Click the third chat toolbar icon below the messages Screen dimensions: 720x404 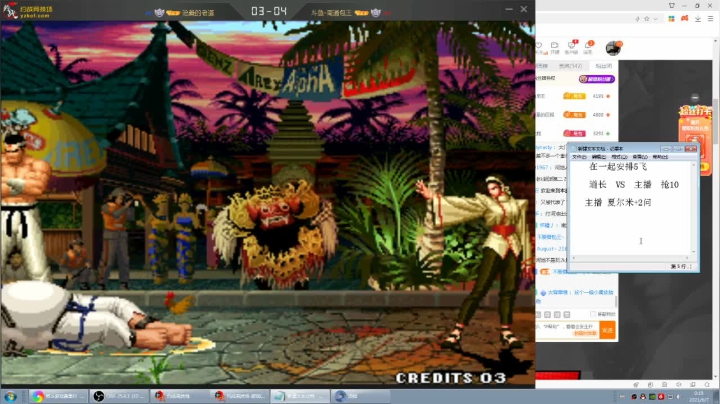557,314
